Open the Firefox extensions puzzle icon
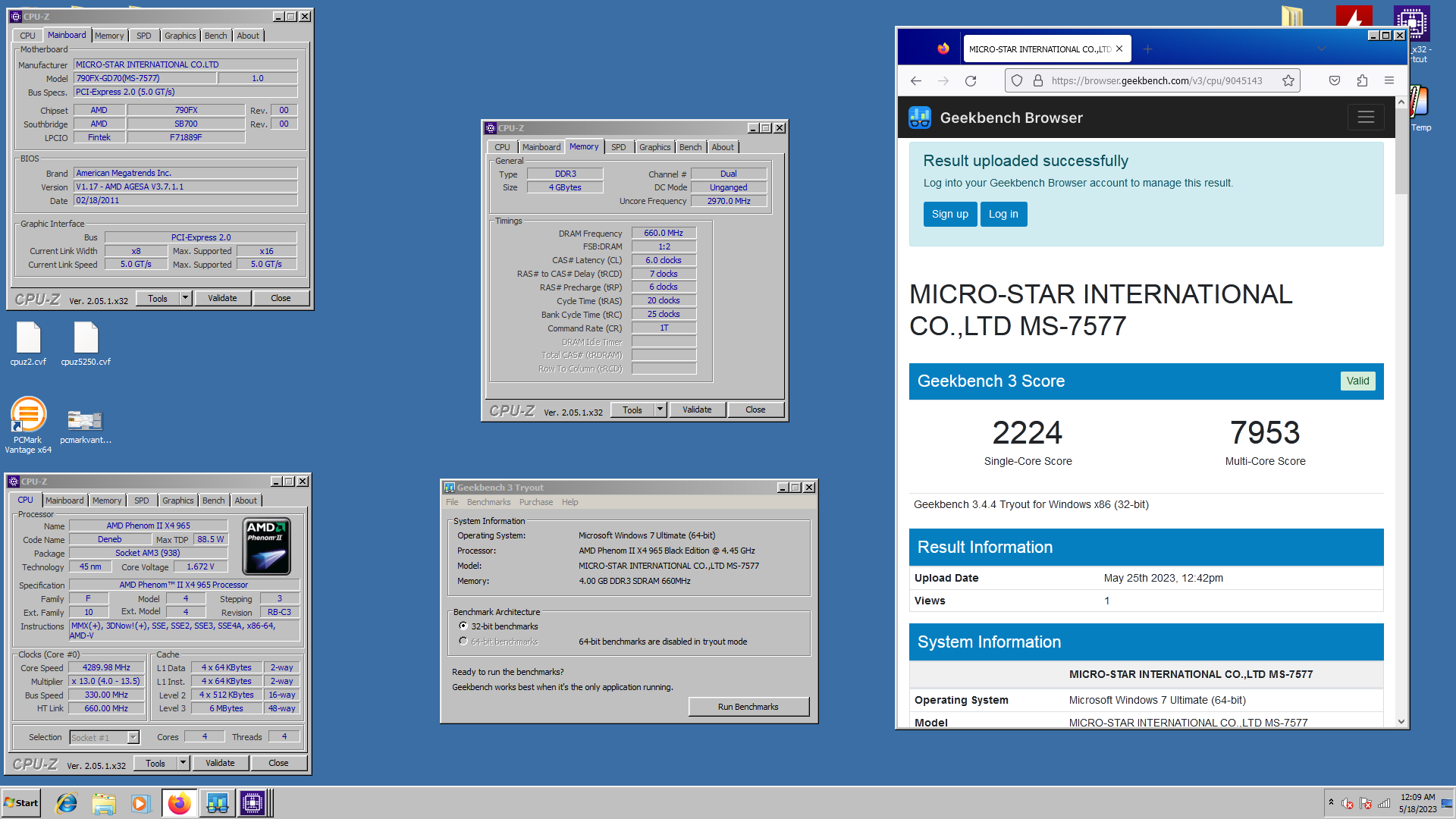Image resolution: width=1456 pixels, height=819 pixels. coord(1362,81)
